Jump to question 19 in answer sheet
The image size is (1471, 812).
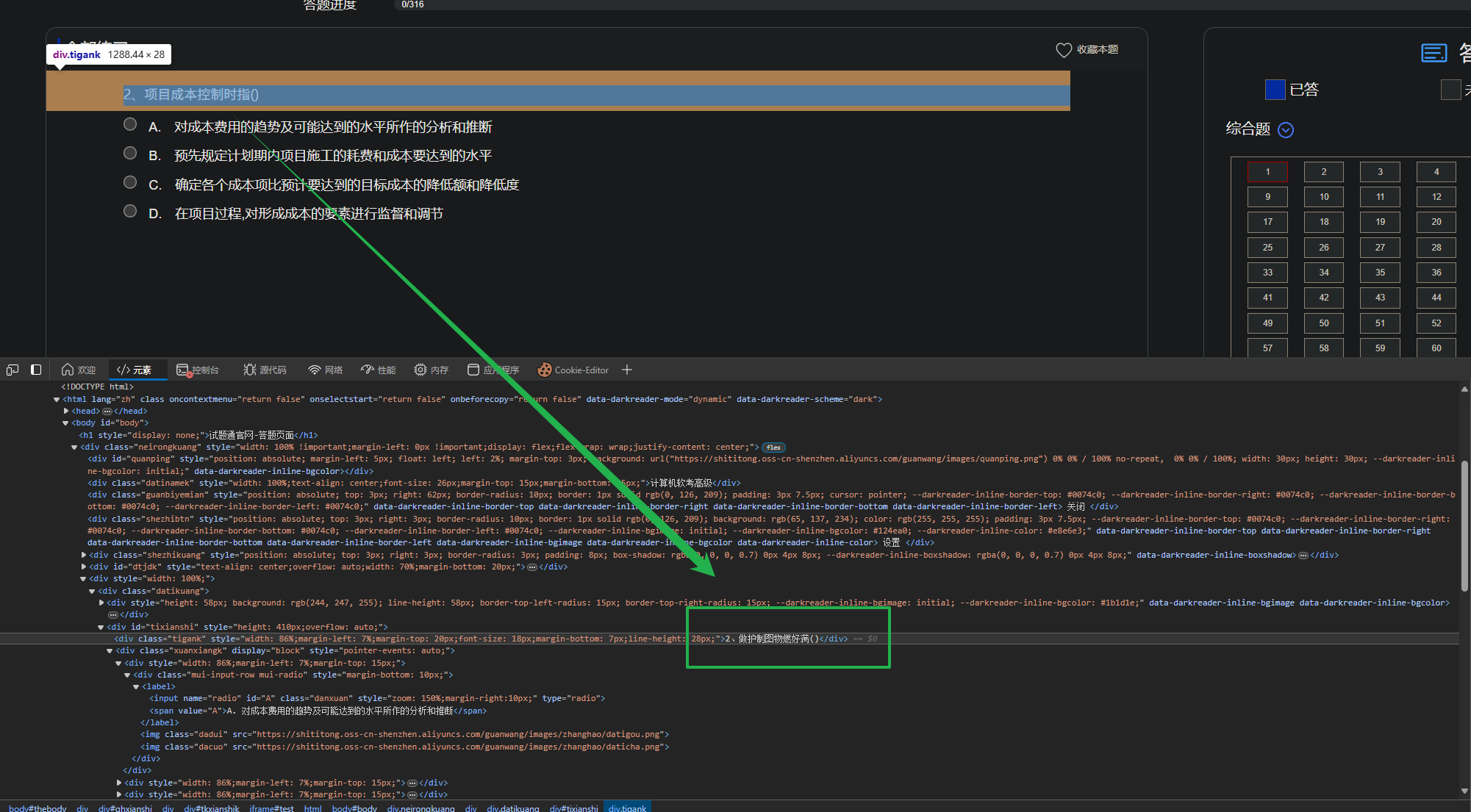pos(1380,222)
